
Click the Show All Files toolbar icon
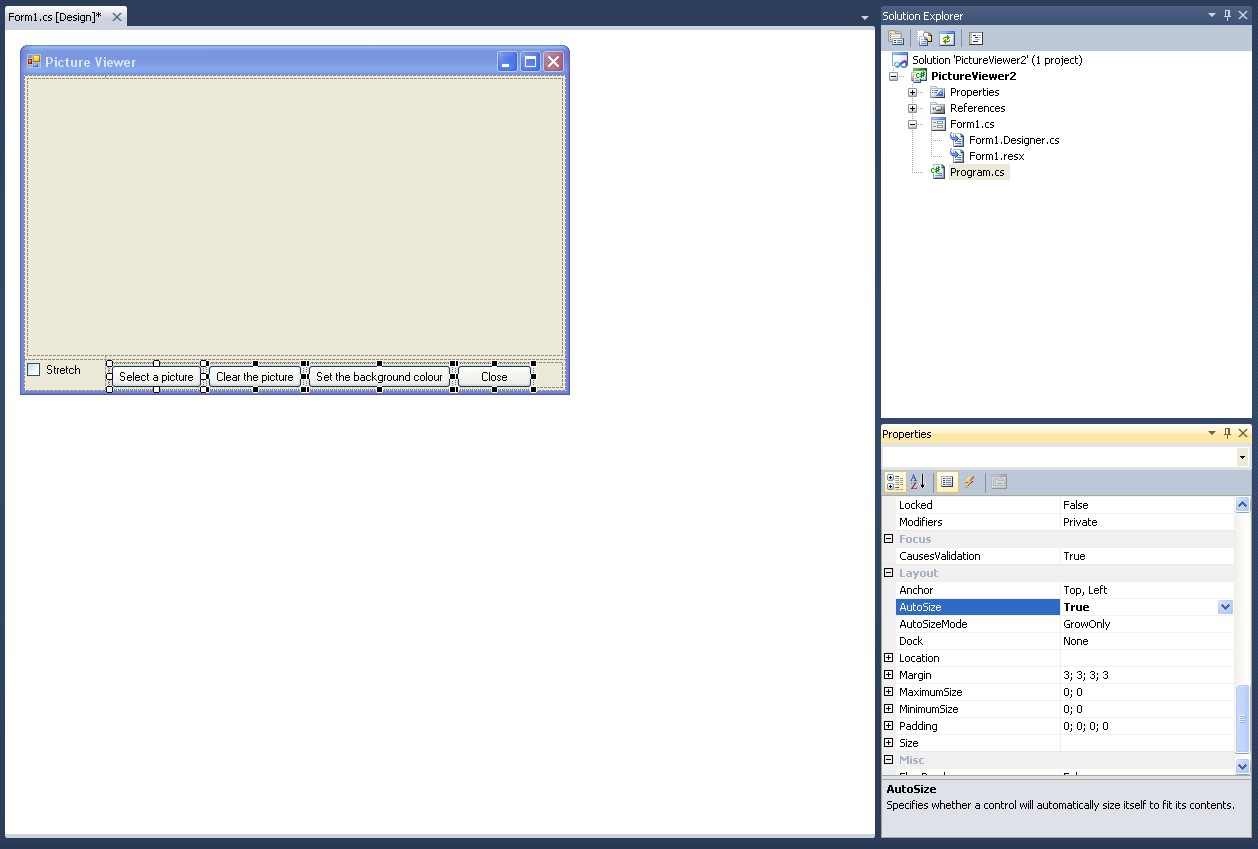pos(925,38)
